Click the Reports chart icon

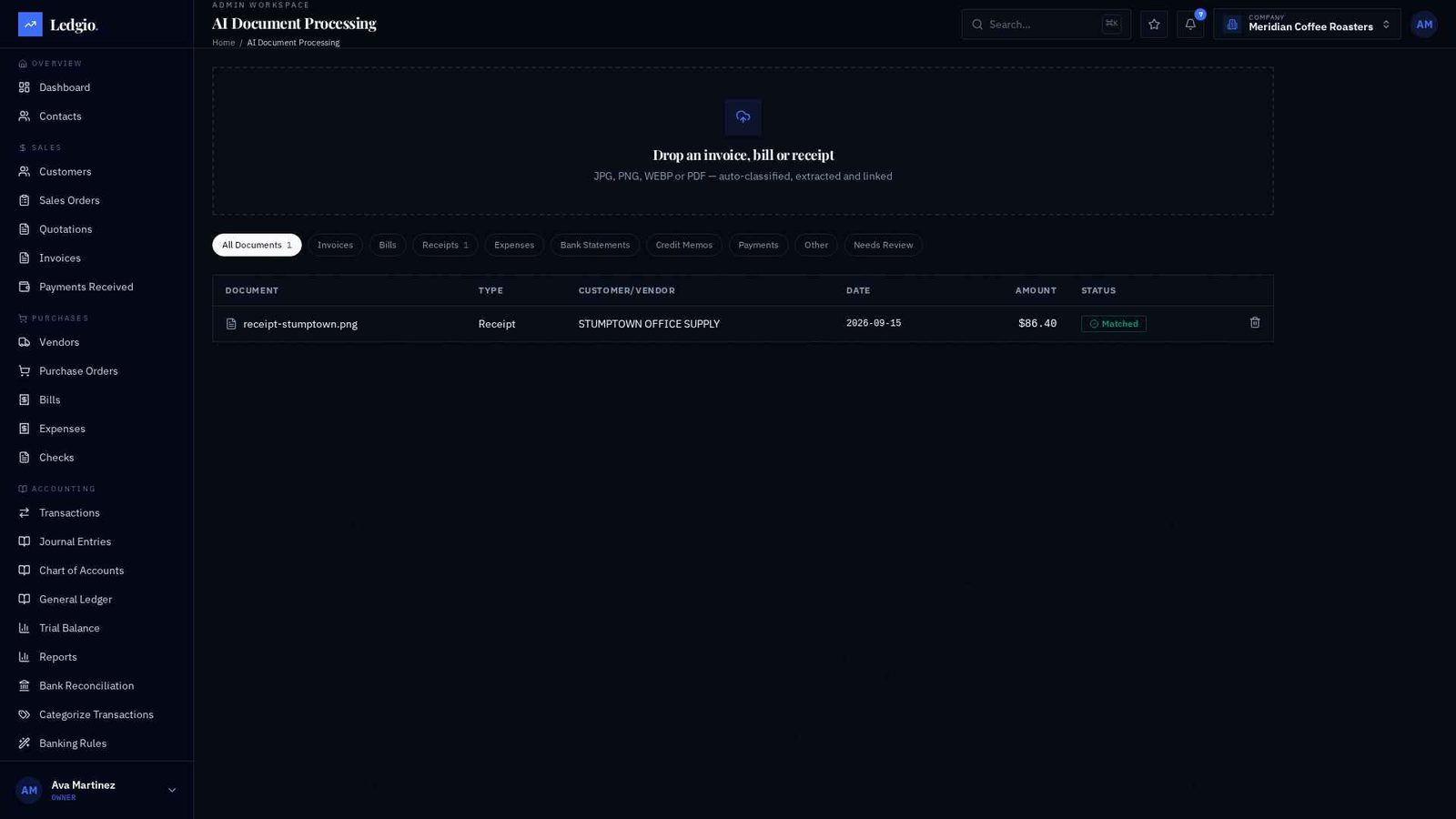coord(25,657)
